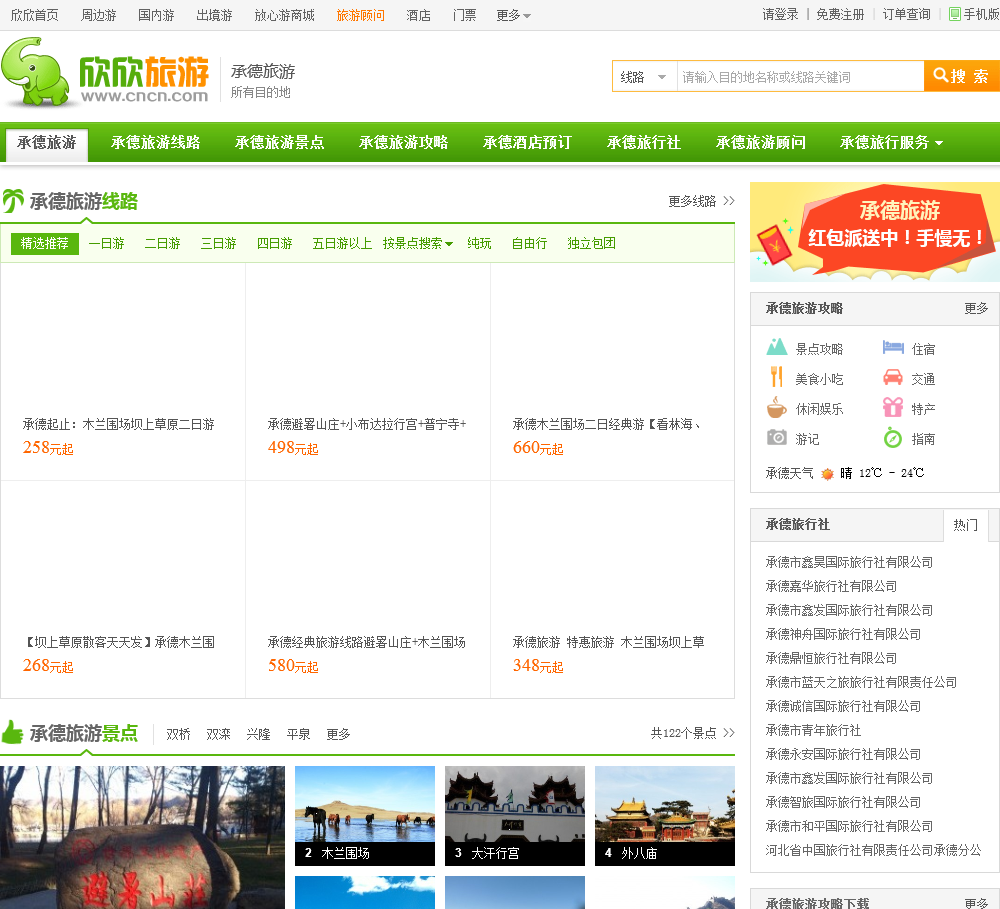Open the 外八庙 scenic spot thumbnail
This screenshot has width=1000, height=909.
pos(665,816)
